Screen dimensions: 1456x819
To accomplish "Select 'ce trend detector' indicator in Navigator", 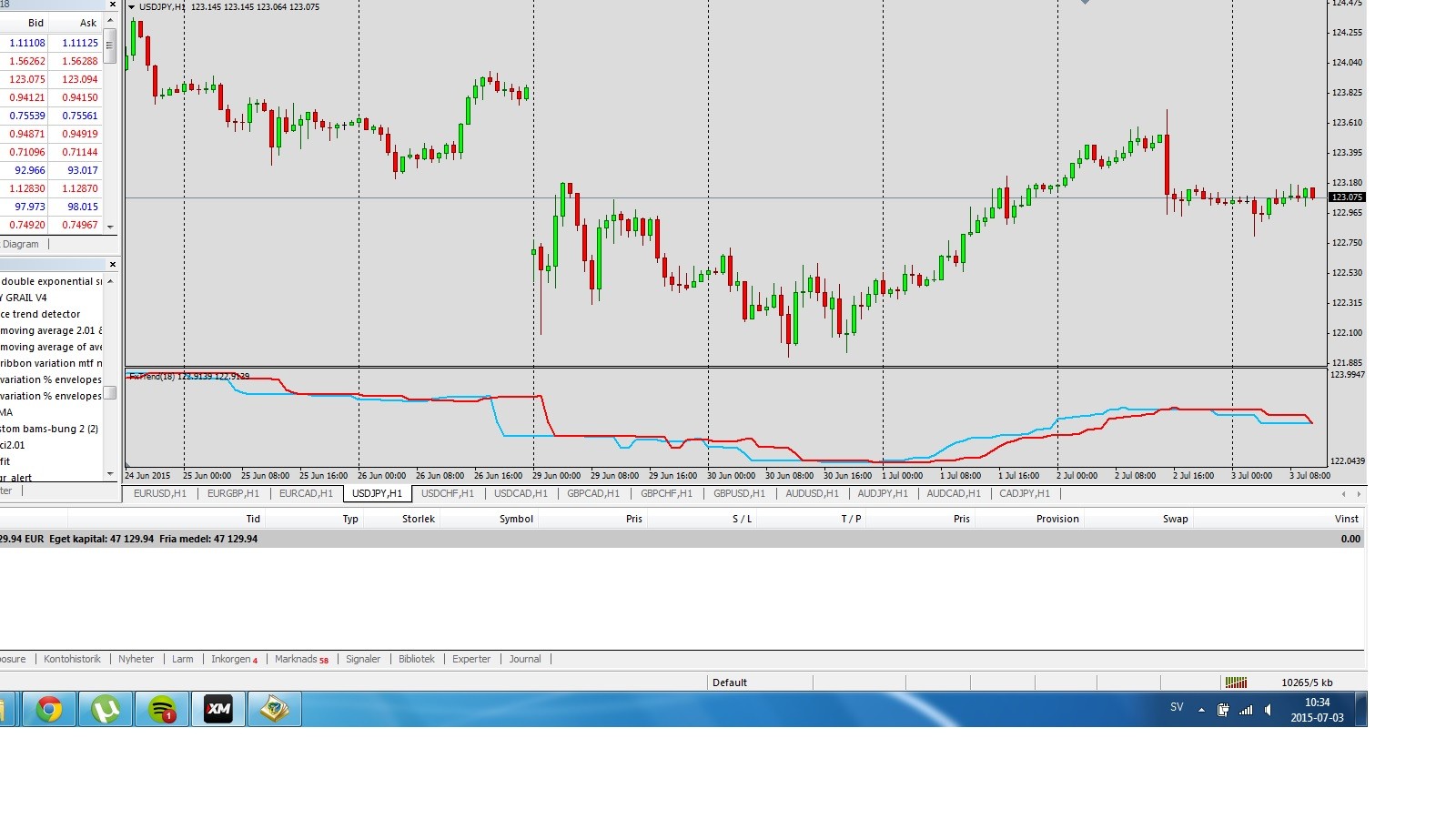I will click(41, 314).
